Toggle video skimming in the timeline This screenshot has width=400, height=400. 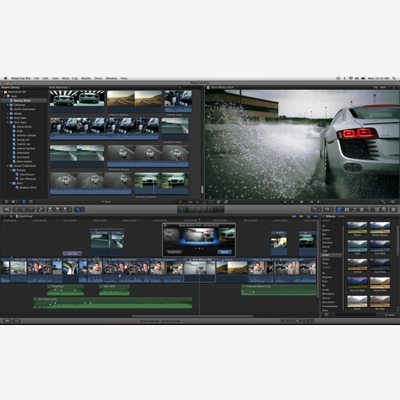(294, 216)
